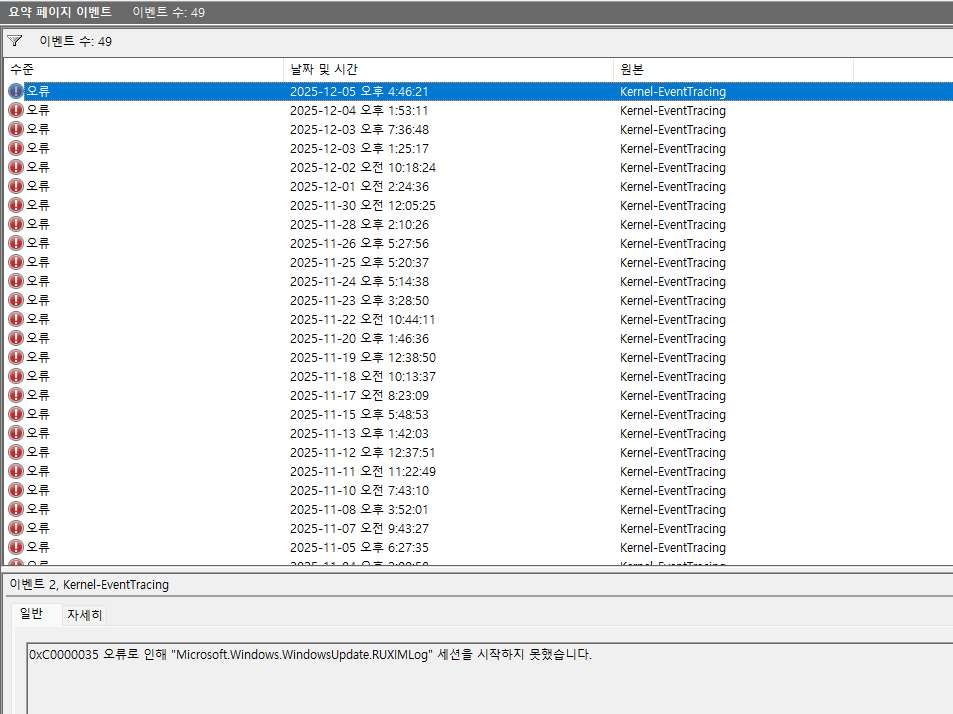Select the event dated 2025-12-03 오후 7:36:48
The image size is (953, 714).
358,129
